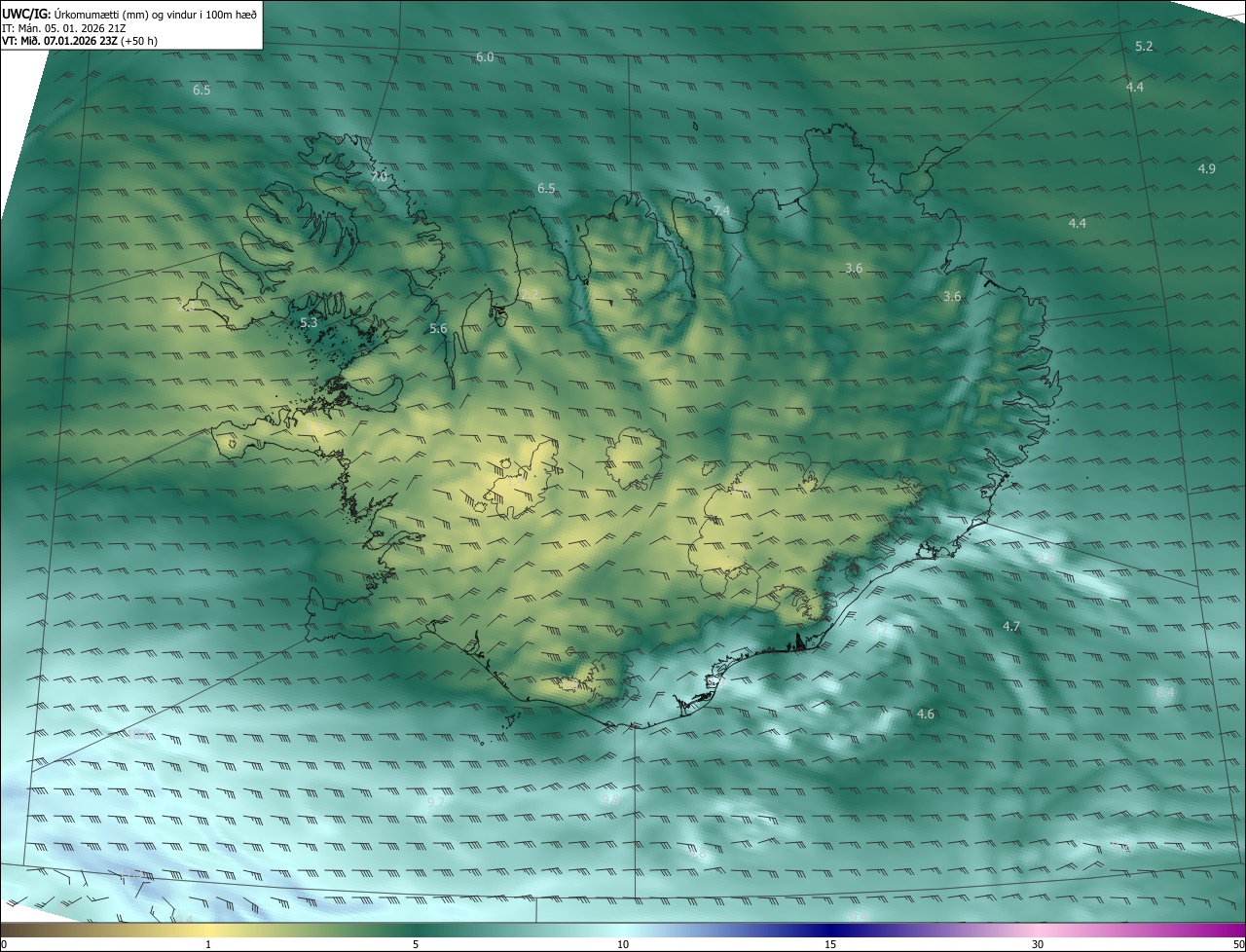Click the 4.7 value off the southeast coast
1246x952 pixels.
(1011, 627)
